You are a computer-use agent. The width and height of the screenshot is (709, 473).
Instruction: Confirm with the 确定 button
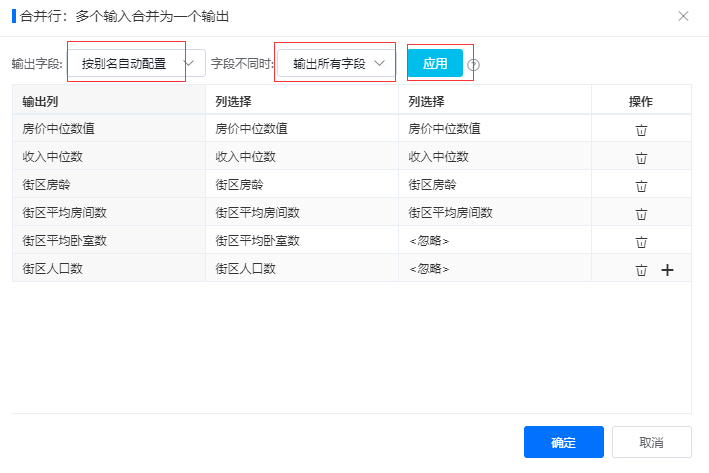tap(563, 442)
